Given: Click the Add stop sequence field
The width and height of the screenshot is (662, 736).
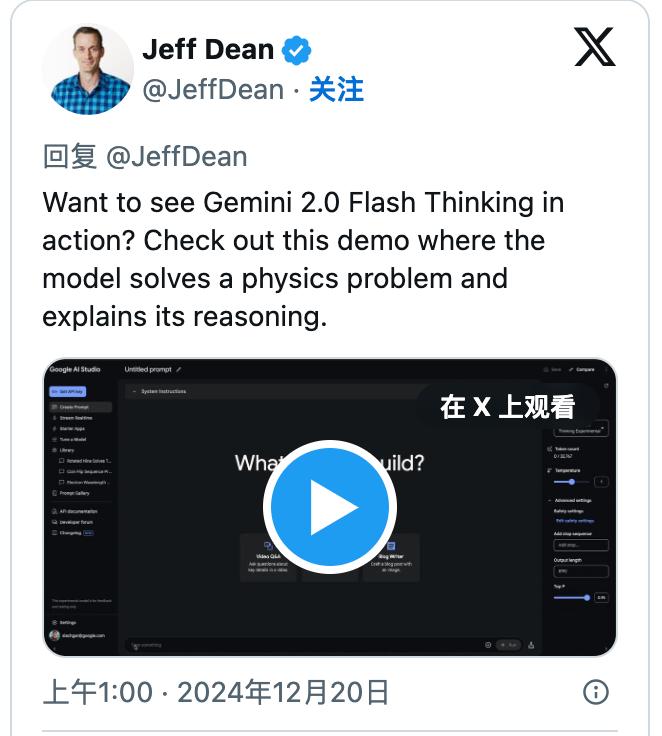Looking at the screenshot, I should click(581, 545).
